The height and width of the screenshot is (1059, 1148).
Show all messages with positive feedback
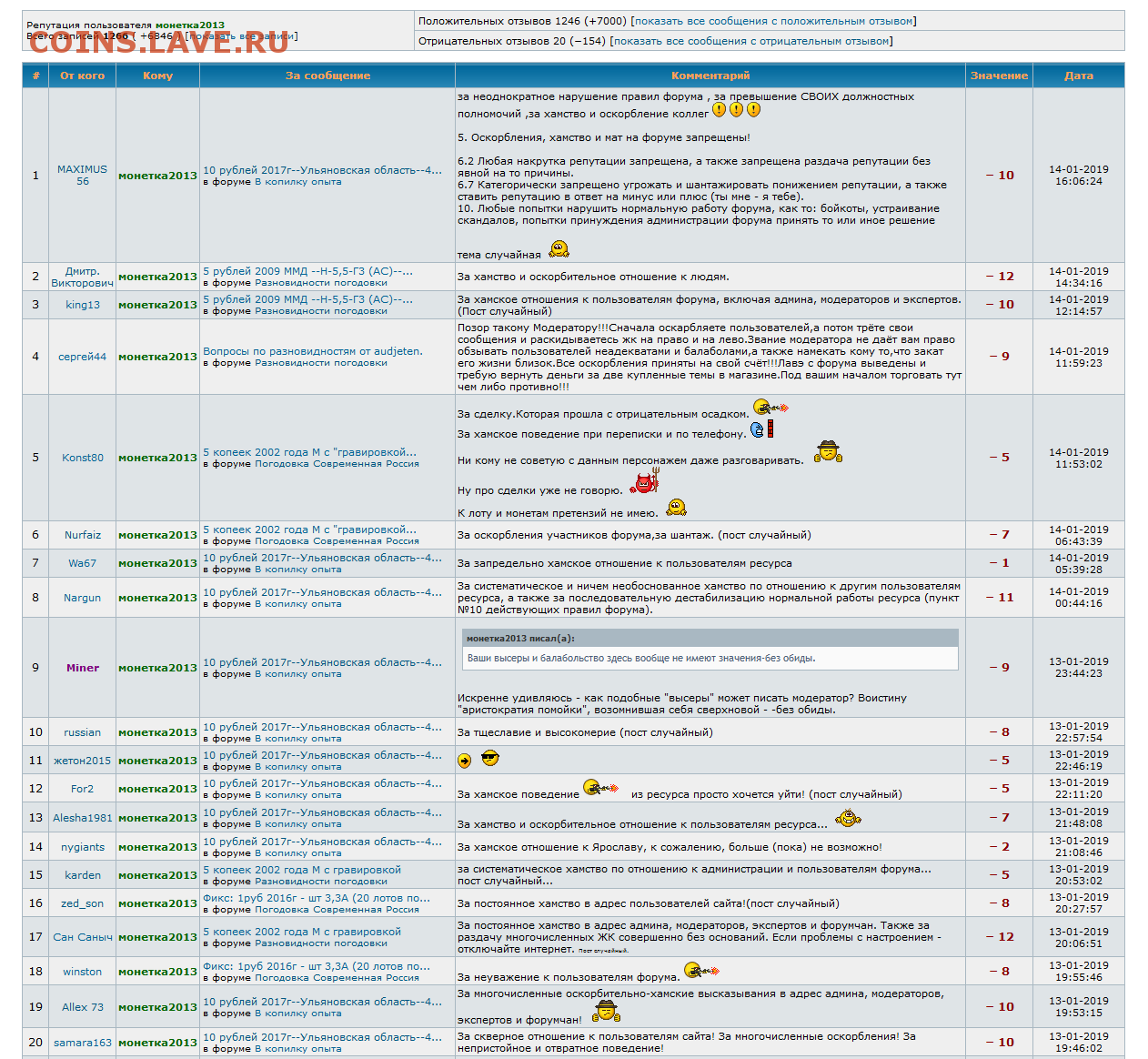point(775,21)
